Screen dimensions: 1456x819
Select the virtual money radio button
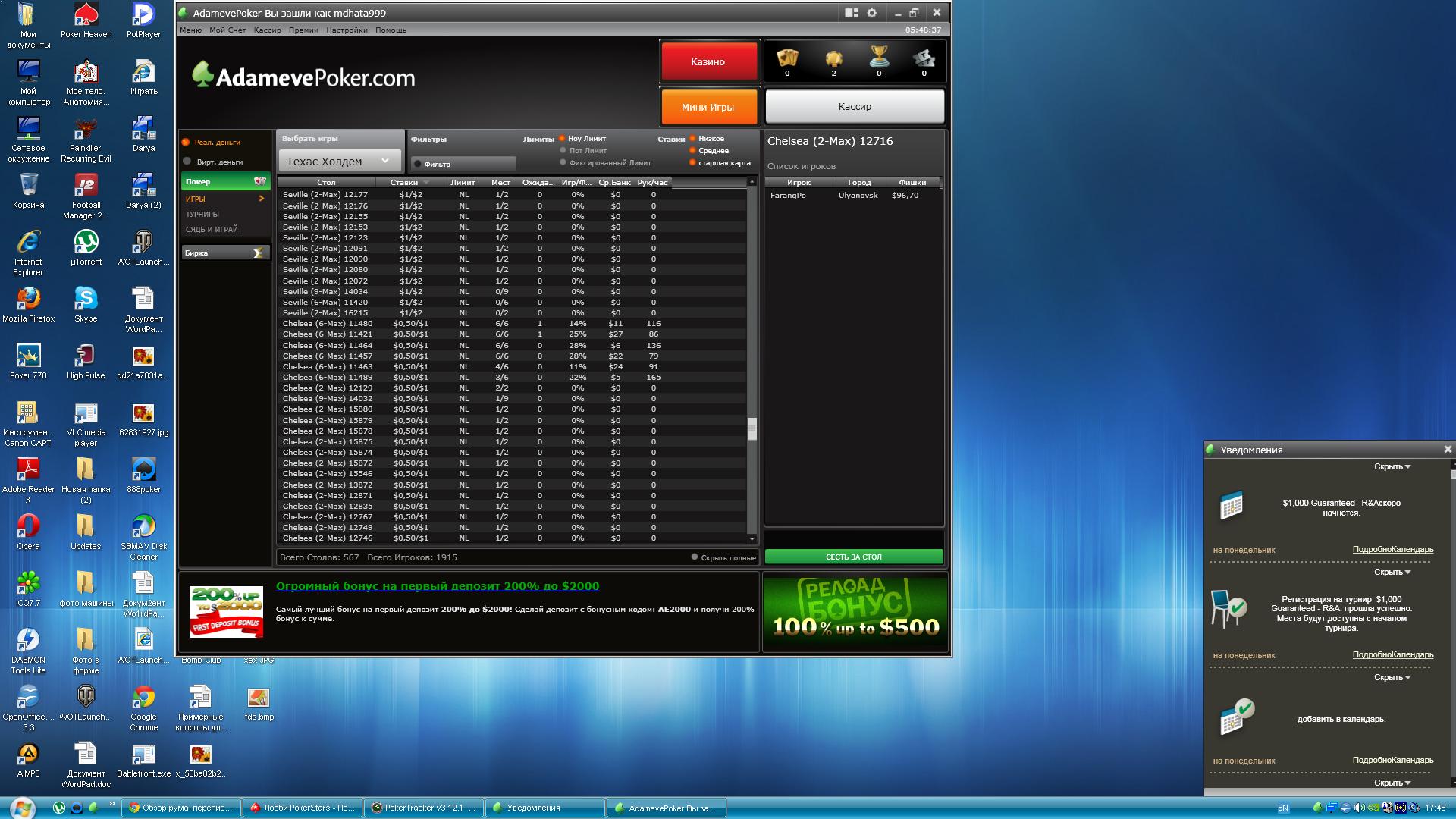187,161
